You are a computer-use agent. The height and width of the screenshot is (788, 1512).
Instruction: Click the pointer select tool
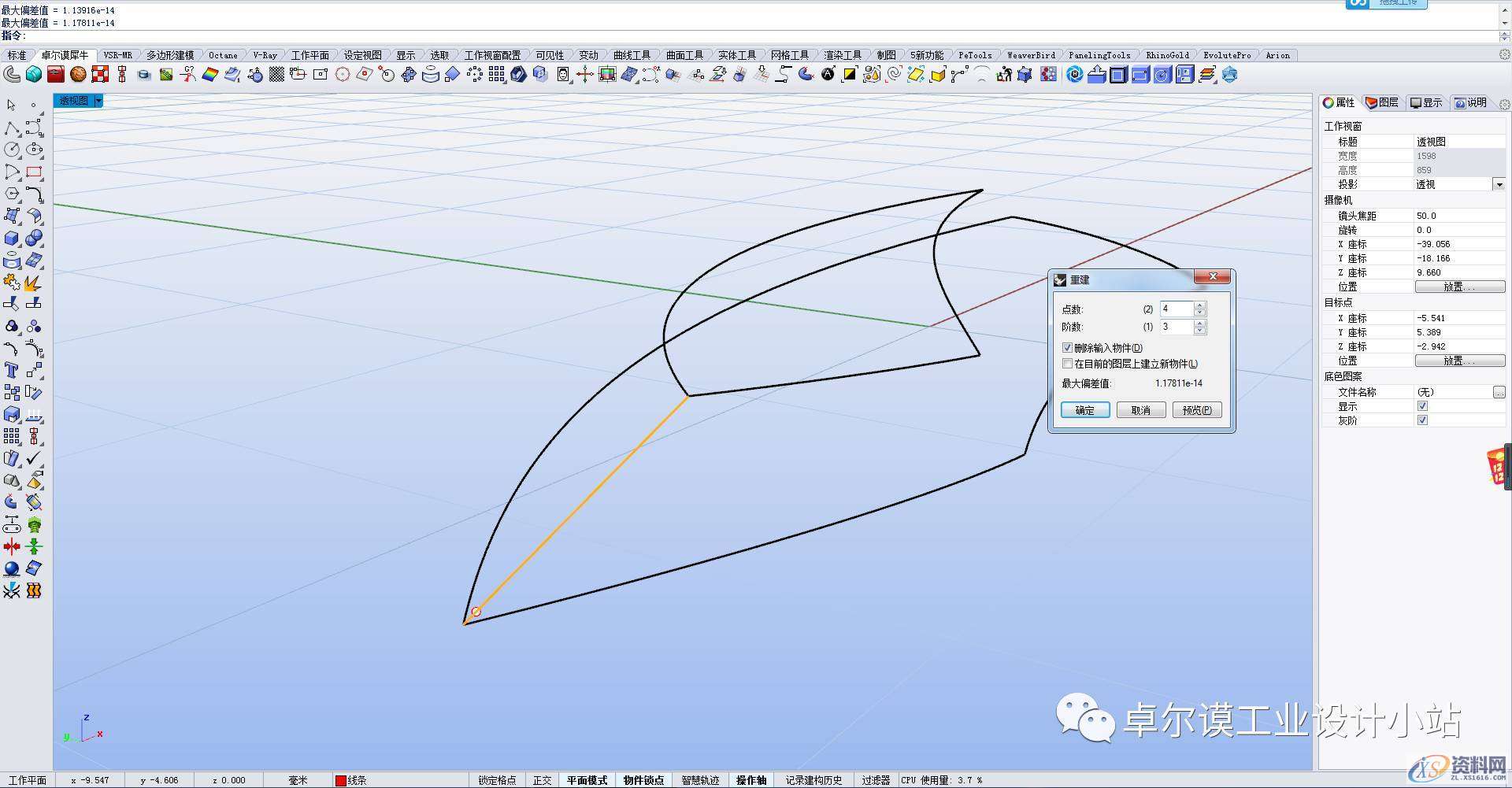12,105
